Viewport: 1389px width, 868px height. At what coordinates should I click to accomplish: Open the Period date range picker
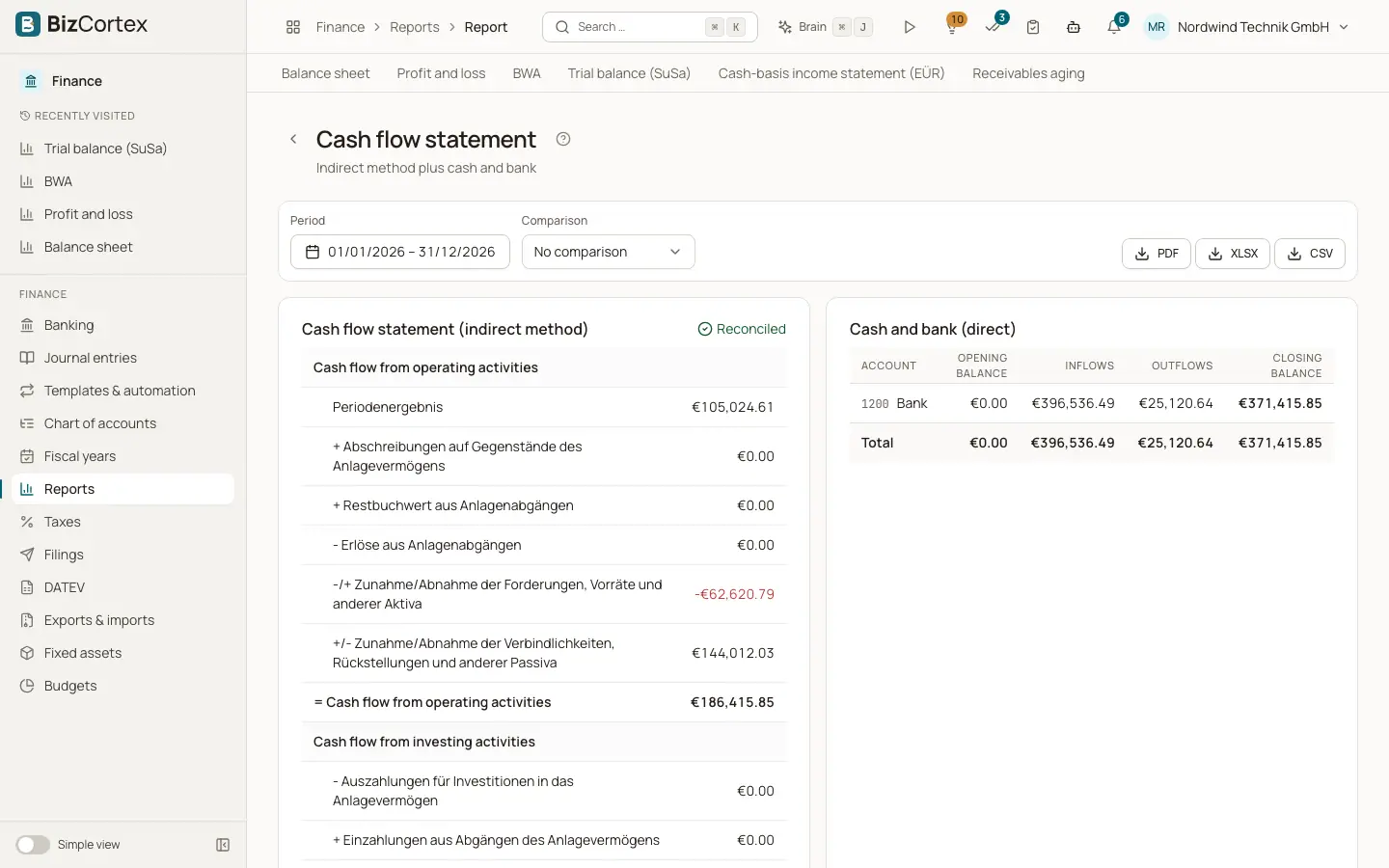pyautogui.click(x=399, y=252)
